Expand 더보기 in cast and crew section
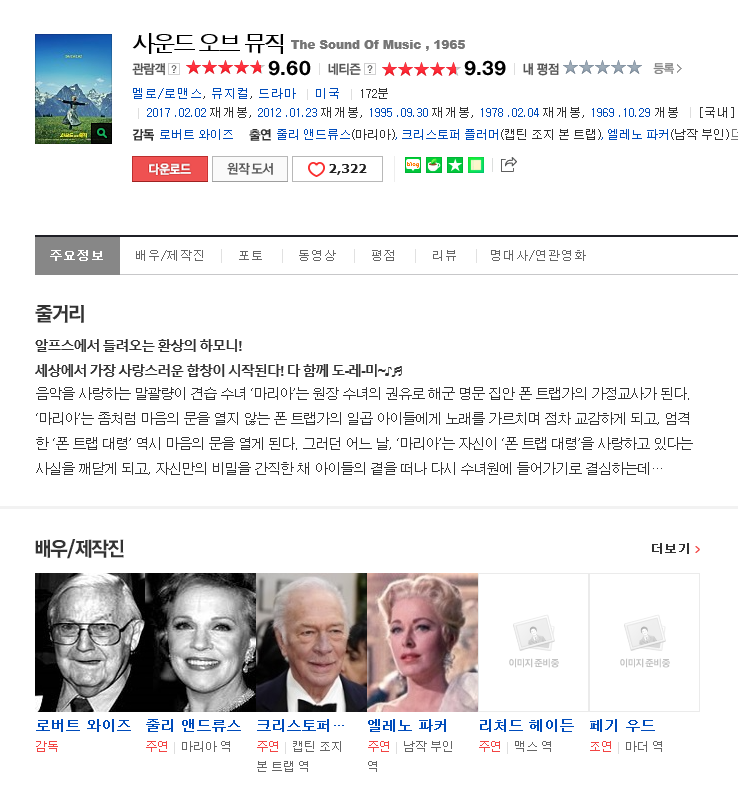Image resolution: width=738 pixels, height=788 pixels. pos(675,549)
